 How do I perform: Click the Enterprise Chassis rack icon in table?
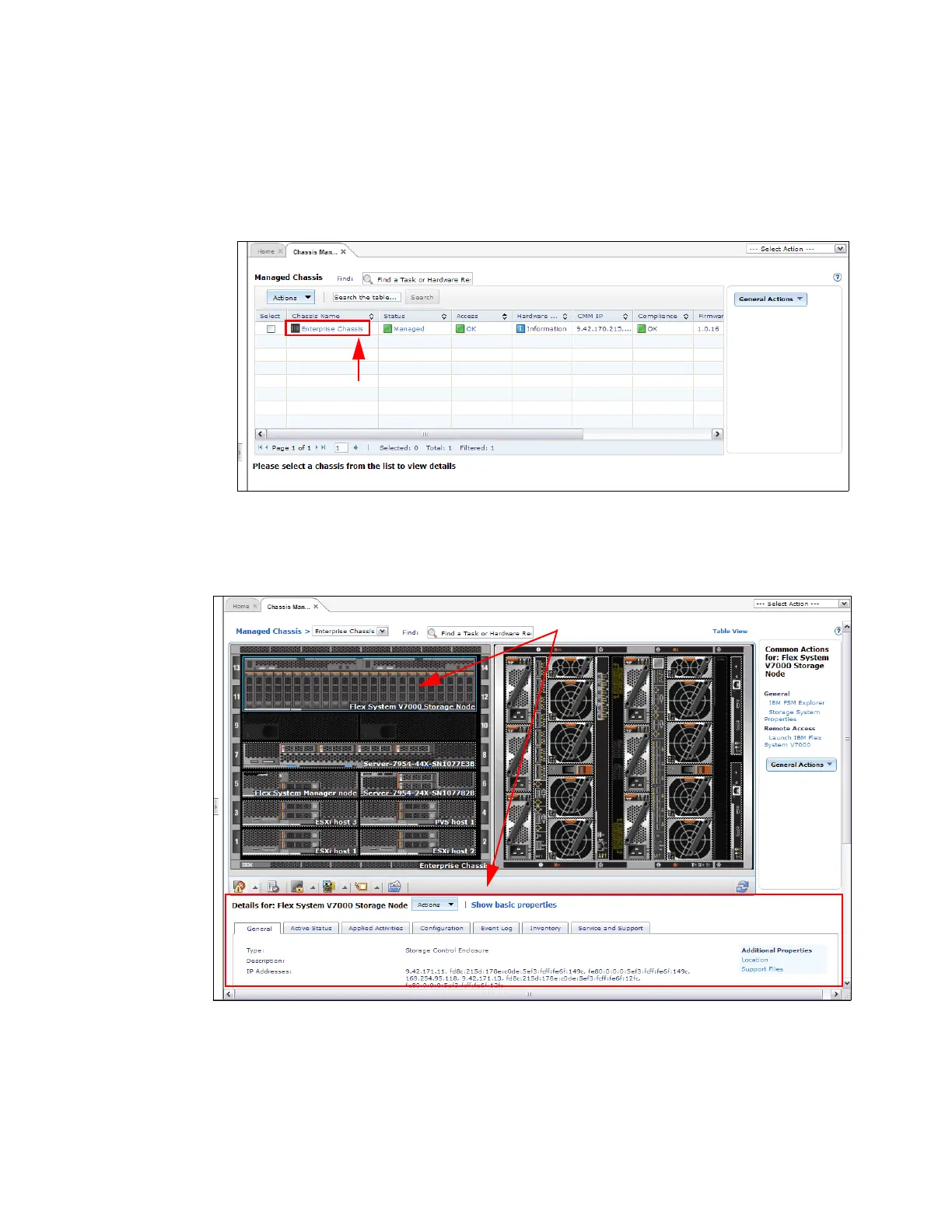click(x=296, y=329)
